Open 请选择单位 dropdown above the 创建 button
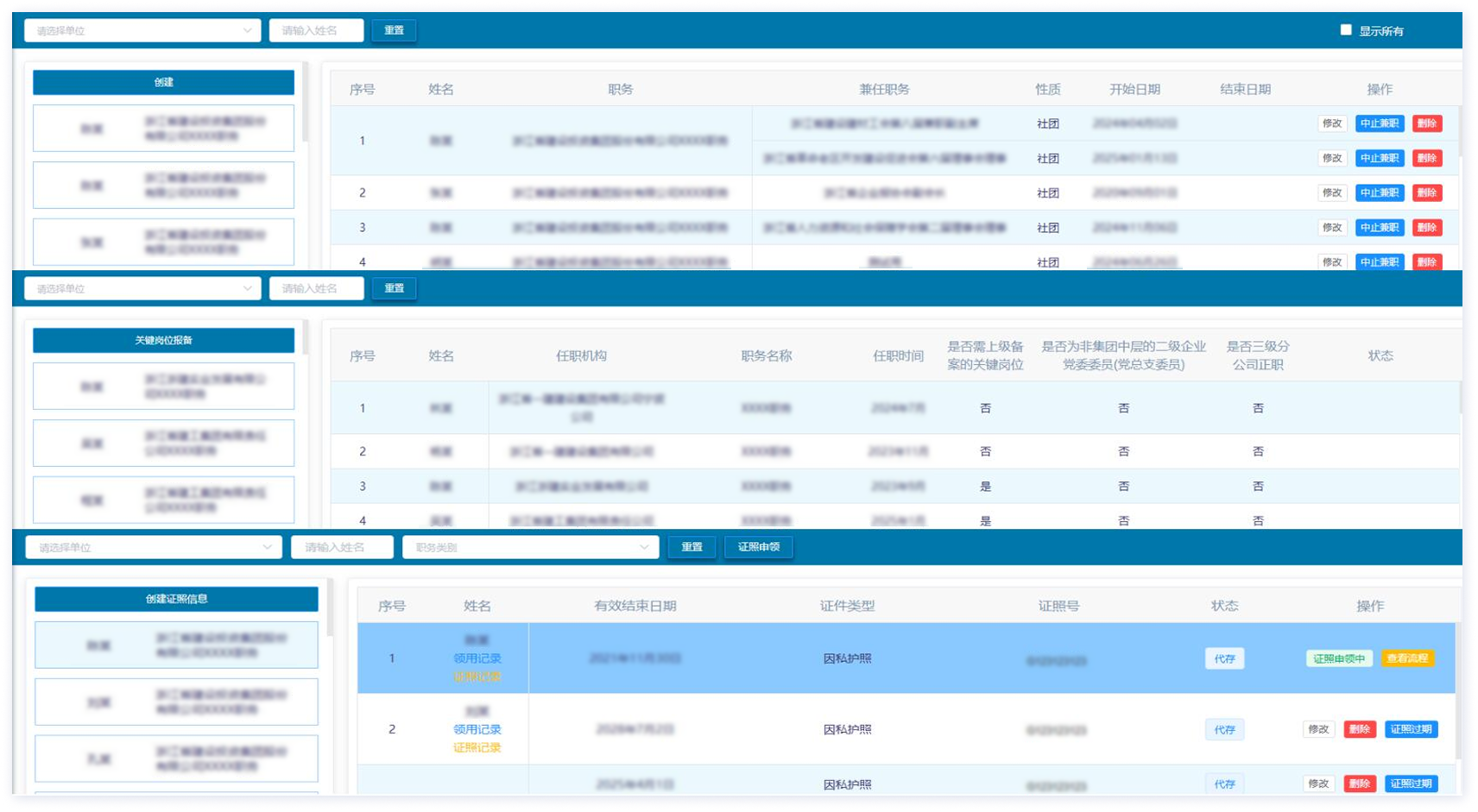The width and height of the screenshot is (1478, 812). (x=142, y=30)
